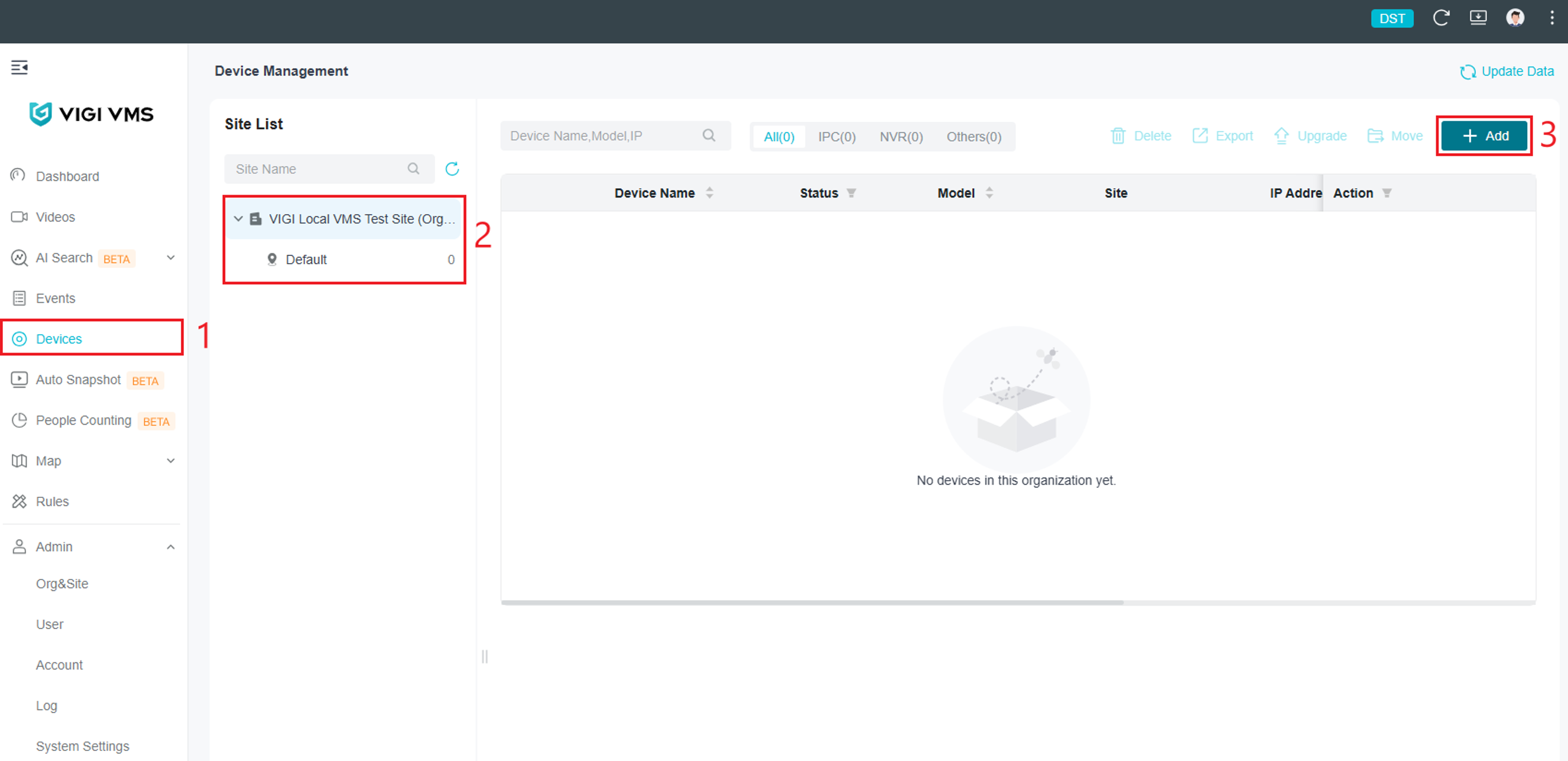Viewport: 1568px width, 761px height.
Task: Click the Upgrade button label
Action: (x=1322, y=136)
